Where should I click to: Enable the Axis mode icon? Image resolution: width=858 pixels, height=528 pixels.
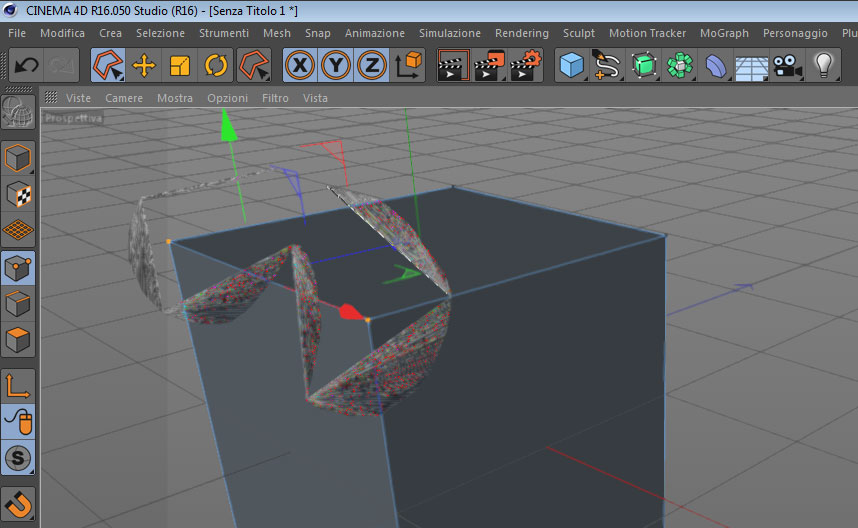pyautogui.click(x=18, y=386)
